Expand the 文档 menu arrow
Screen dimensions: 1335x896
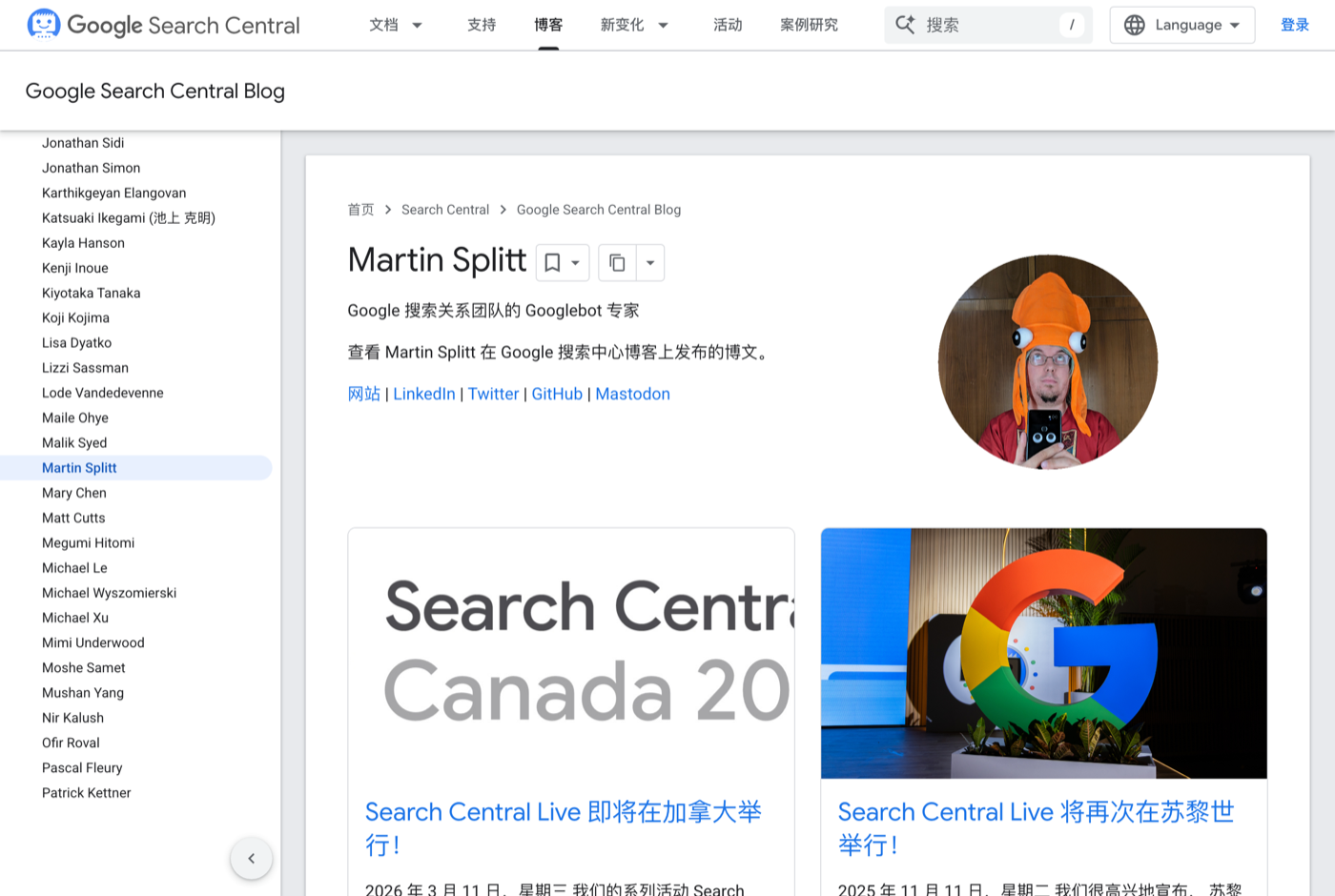tap(417, 25)
